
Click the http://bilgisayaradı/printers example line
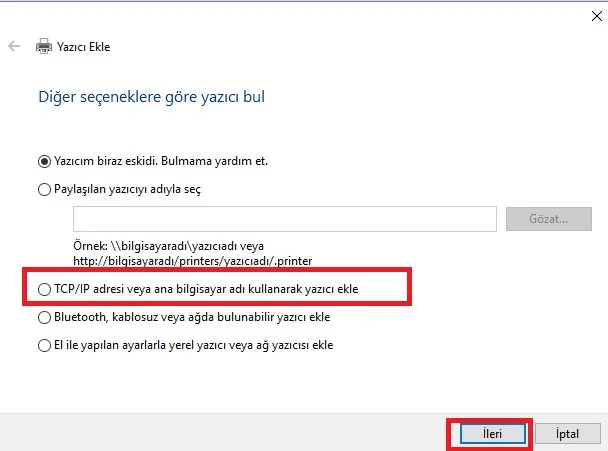192,260
